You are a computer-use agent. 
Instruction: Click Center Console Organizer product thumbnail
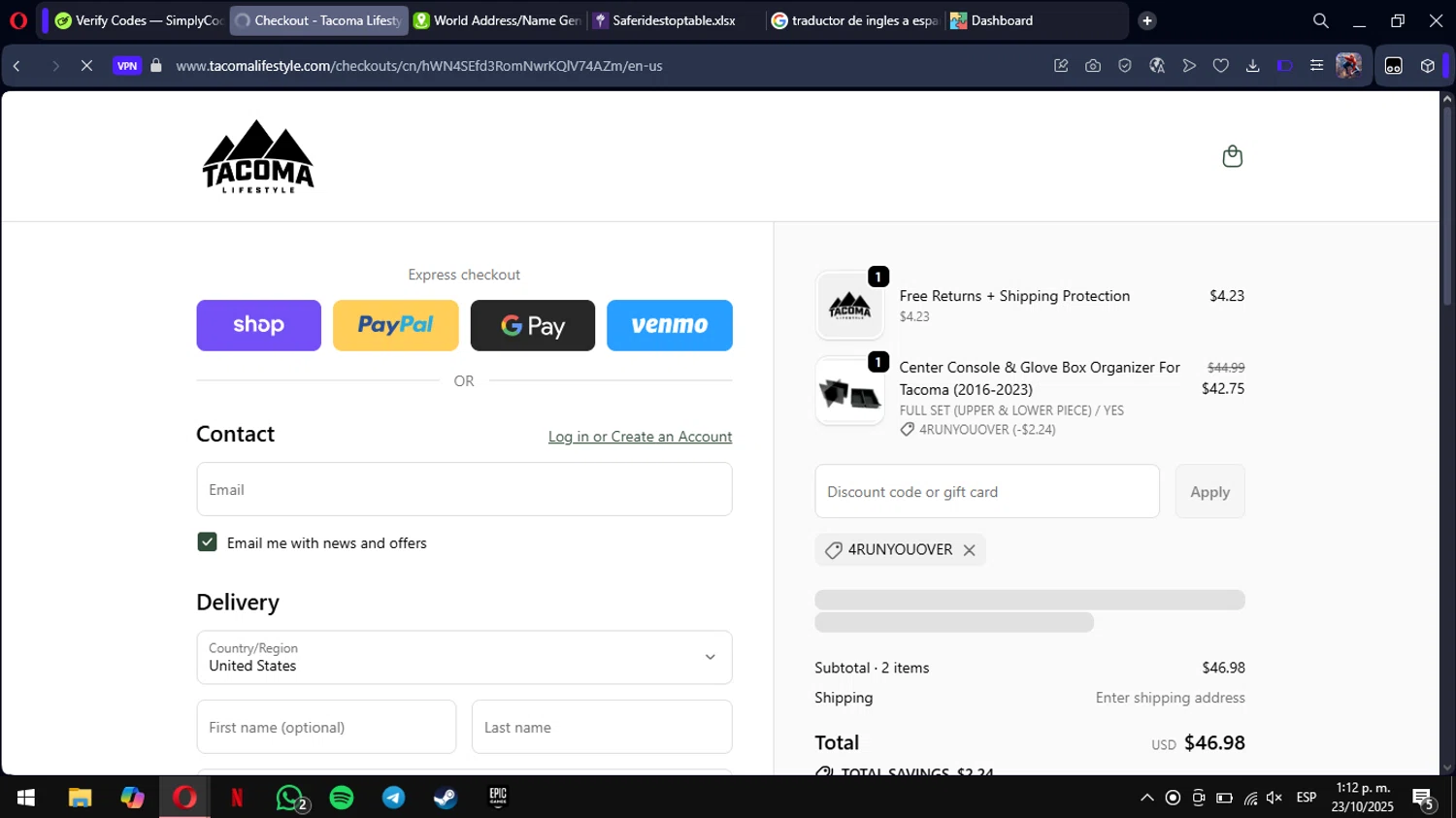tap(849, 391)
